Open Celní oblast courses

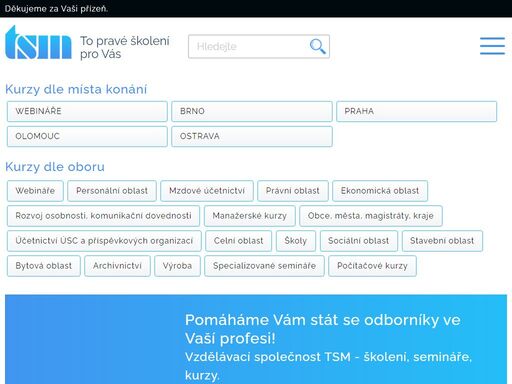(x=239, y=241)
